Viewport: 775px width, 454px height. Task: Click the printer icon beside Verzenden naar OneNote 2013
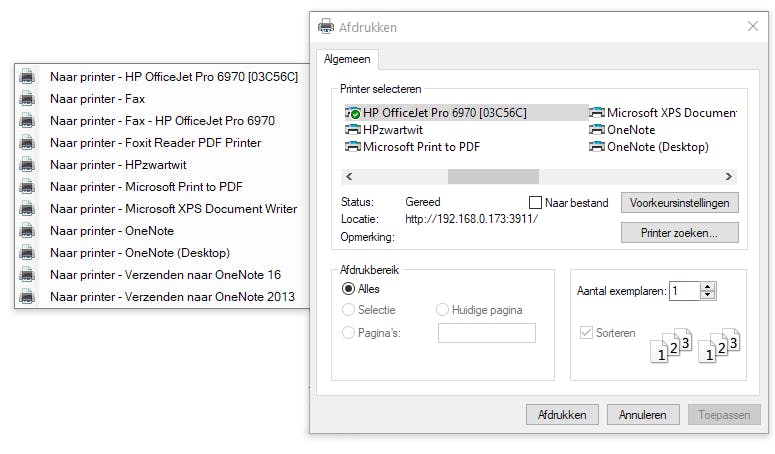pos(28,296)
